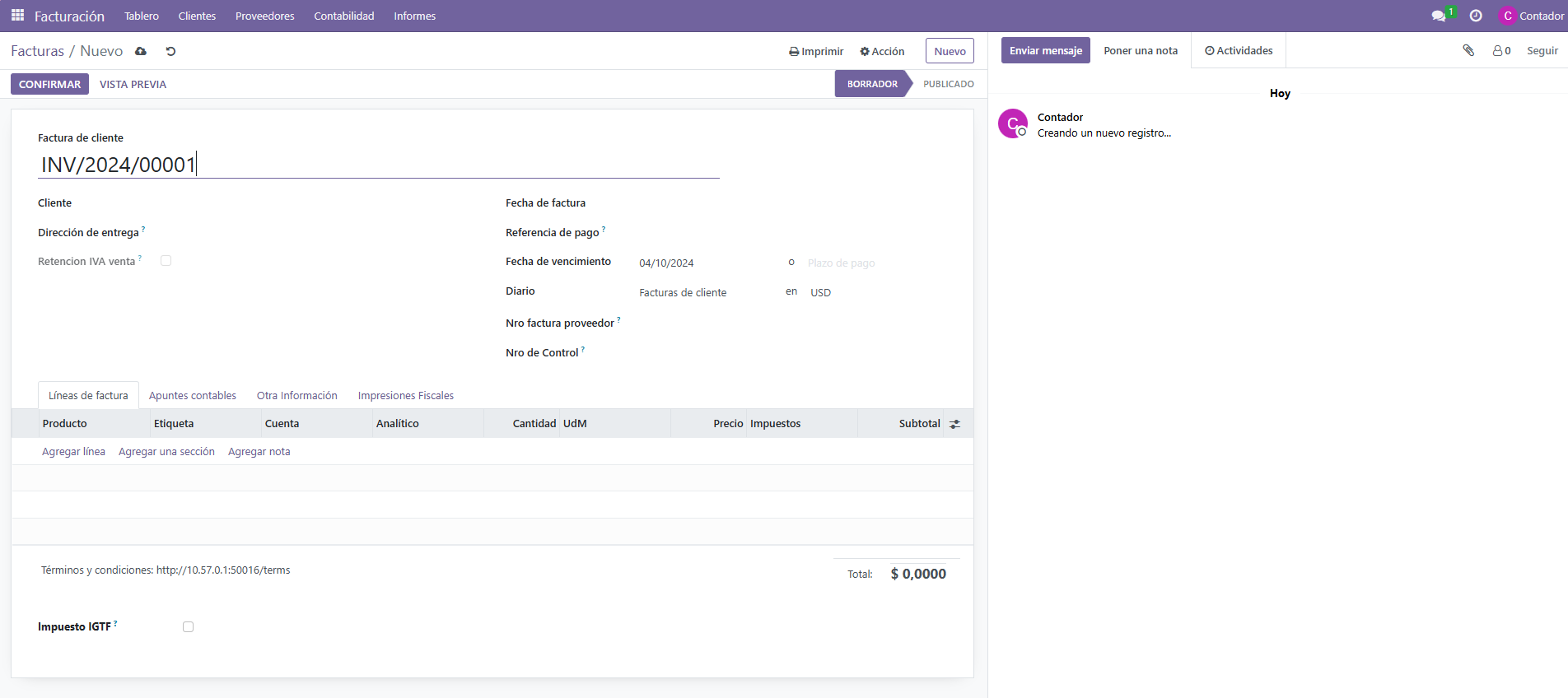This screenshot has height=698, width=1568.
Task: Open the Contabilidad menu
Action: point(344,16)
